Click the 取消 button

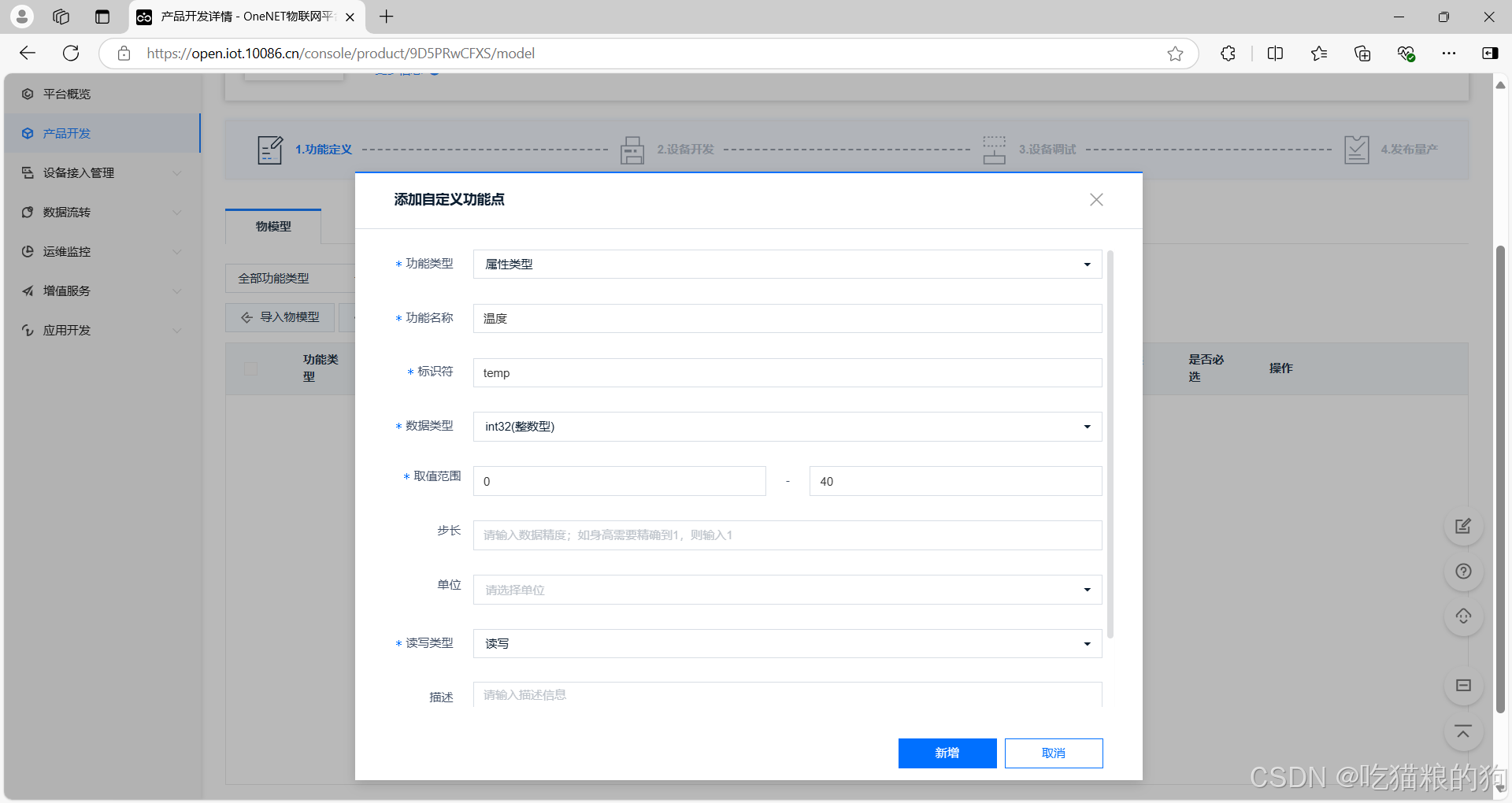point(1054,753)
